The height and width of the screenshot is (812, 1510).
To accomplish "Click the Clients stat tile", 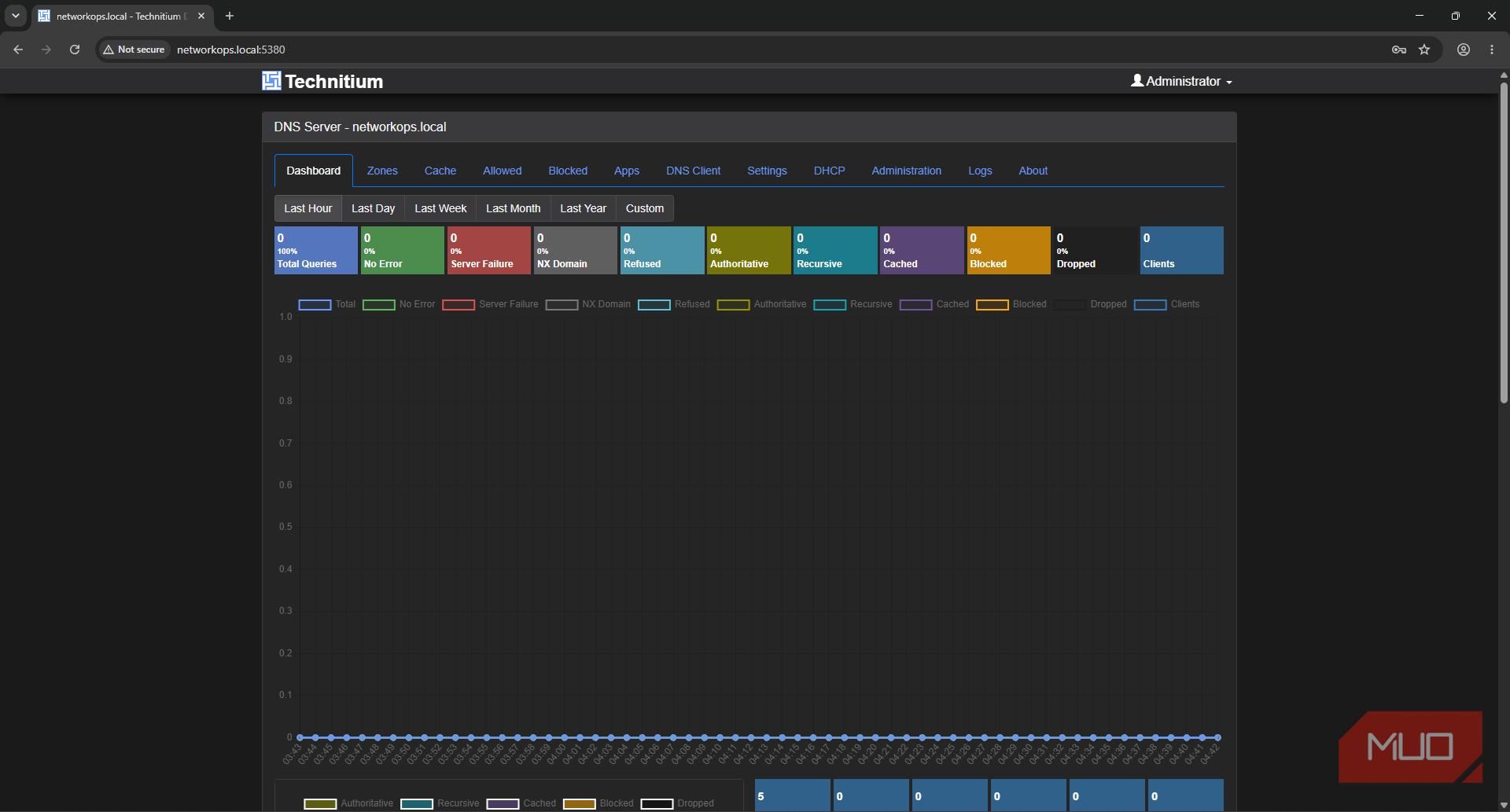I will coord(1182,250).
